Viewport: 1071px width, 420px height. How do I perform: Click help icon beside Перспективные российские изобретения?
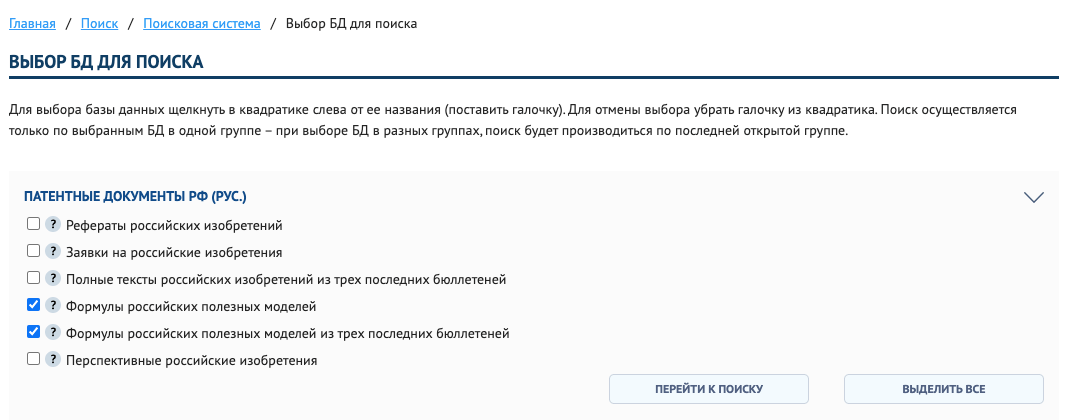54,360
